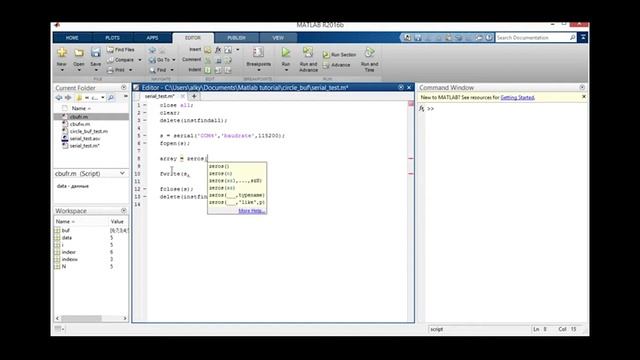Viewport: 640px width, 360px height.
Task: Select circle_buf_test.m in Current Folder
Action: click(x=89, y=131)
